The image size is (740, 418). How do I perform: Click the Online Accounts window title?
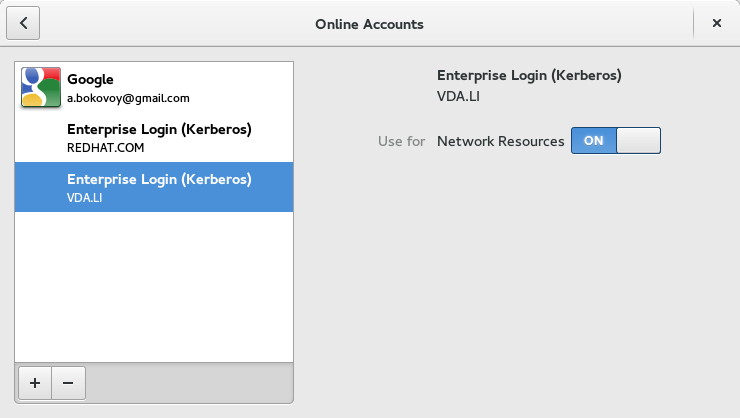click(370, 23)
